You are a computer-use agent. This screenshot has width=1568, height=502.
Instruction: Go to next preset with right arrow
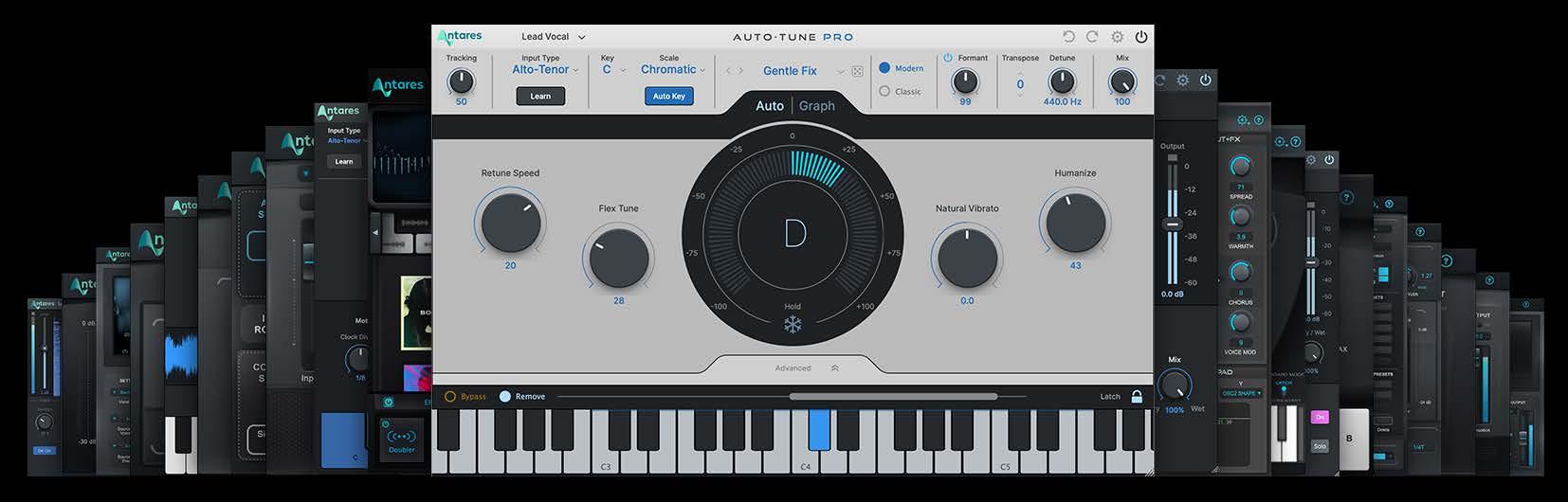click(x=741, y=71)
